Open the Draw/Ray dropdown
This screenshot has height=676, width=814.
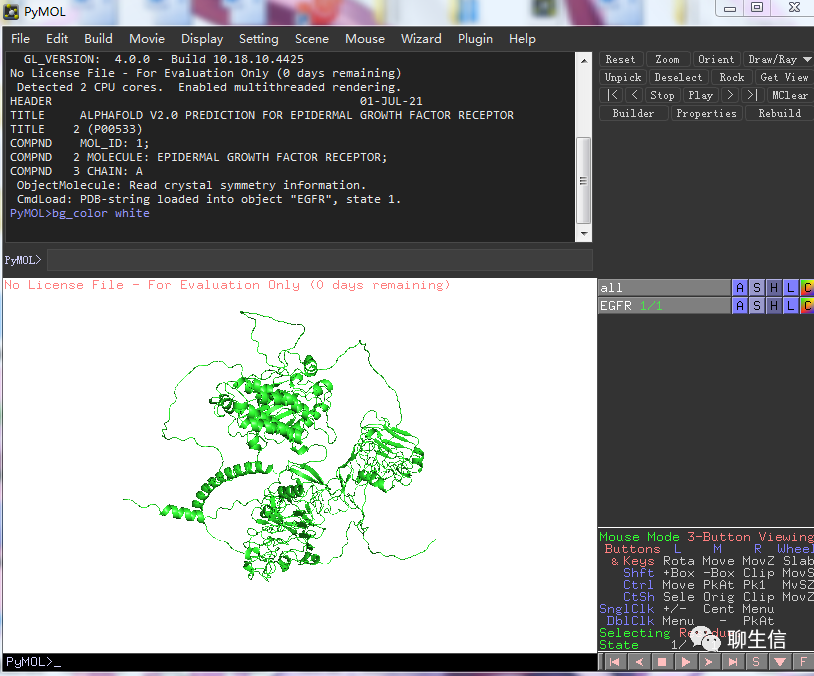tap(778, 59)
